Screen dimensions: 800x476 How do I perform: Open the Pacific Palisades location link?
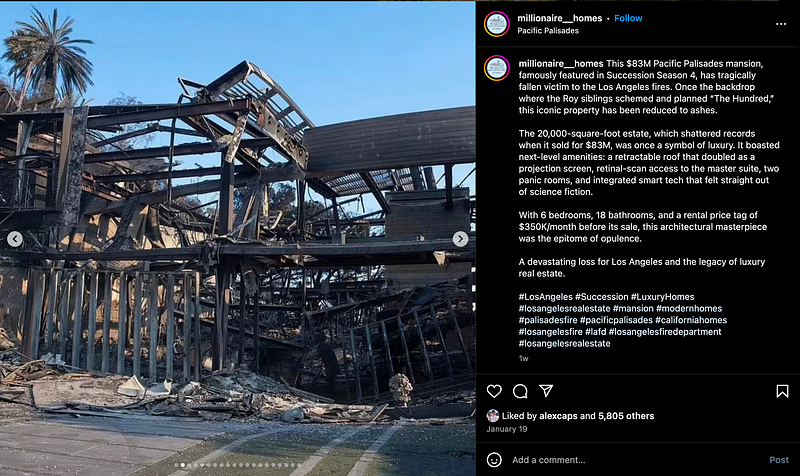click(x=547, y=31)
